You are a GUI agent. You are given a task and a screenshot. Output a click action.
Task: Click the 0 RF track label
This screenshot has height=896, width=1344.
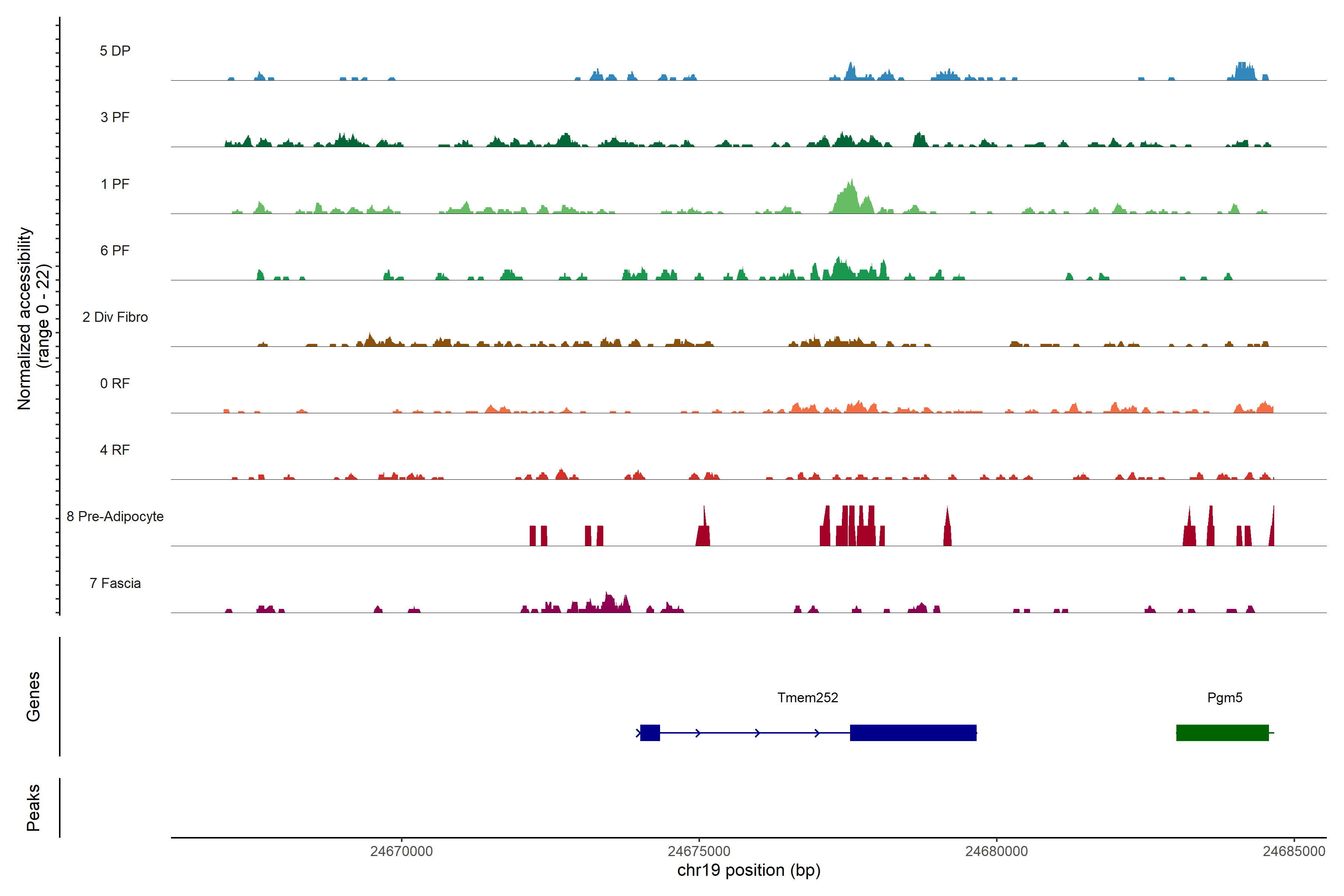coord(115,383)
